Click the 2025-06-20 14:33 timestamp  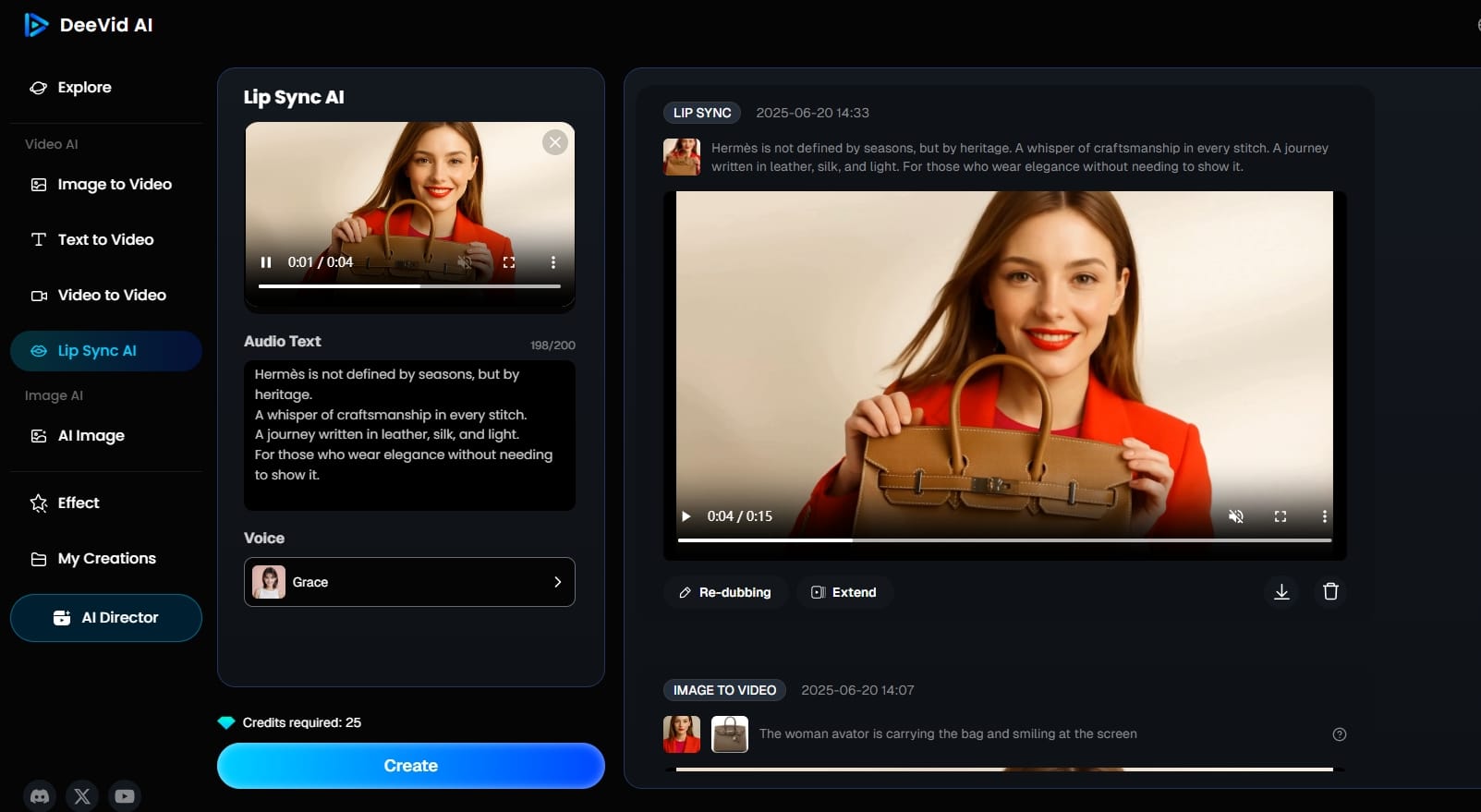pyautogui.click(x=812, y=113)
